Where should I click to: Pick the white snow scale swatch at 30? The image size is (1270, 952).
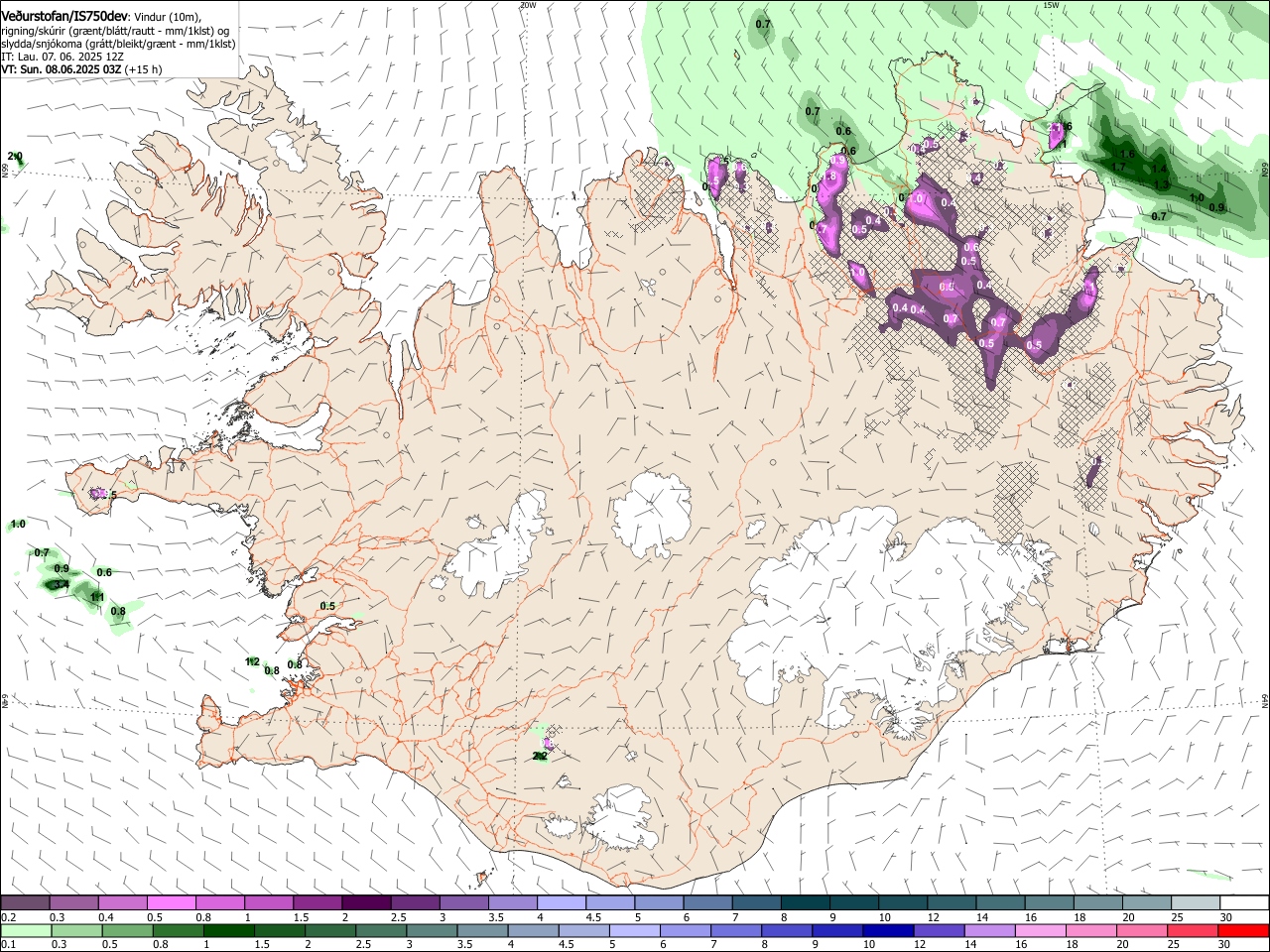coord(1243,903)
